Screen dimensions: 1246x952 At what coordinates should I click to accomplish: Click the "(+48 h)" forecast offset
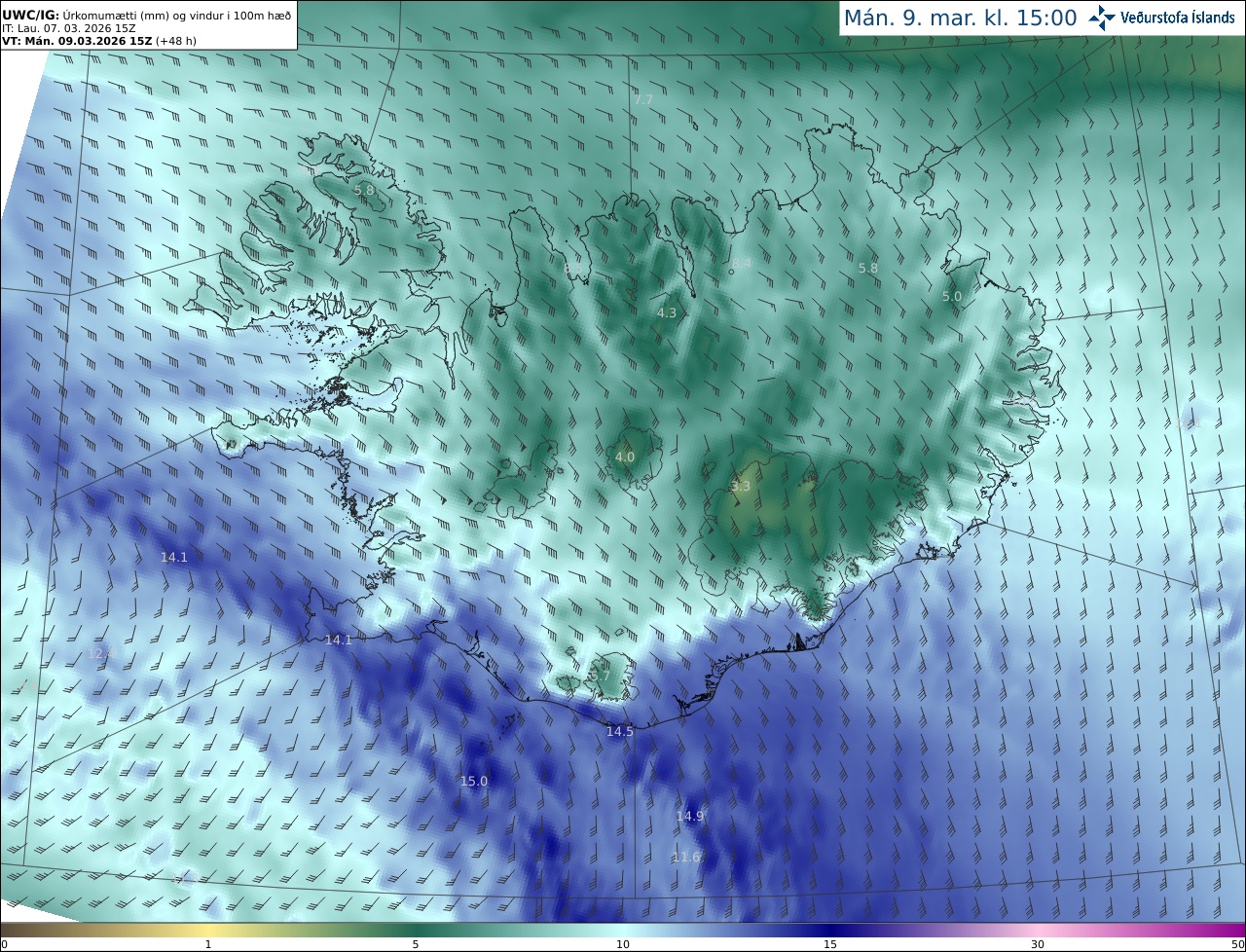(176, 41)
